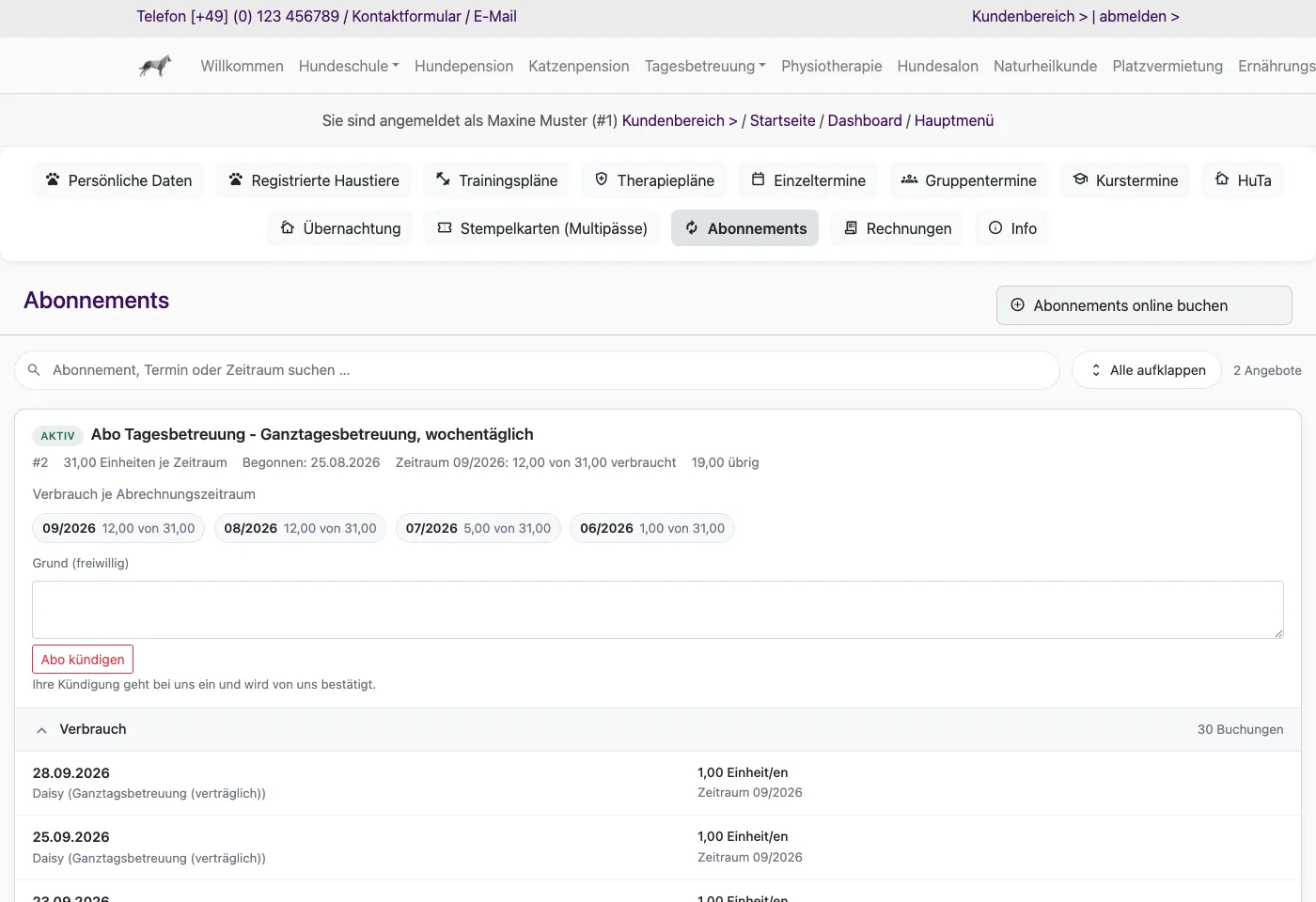Click the plus-circle icon beside Abonnements online buchen

click(1017, 304)
